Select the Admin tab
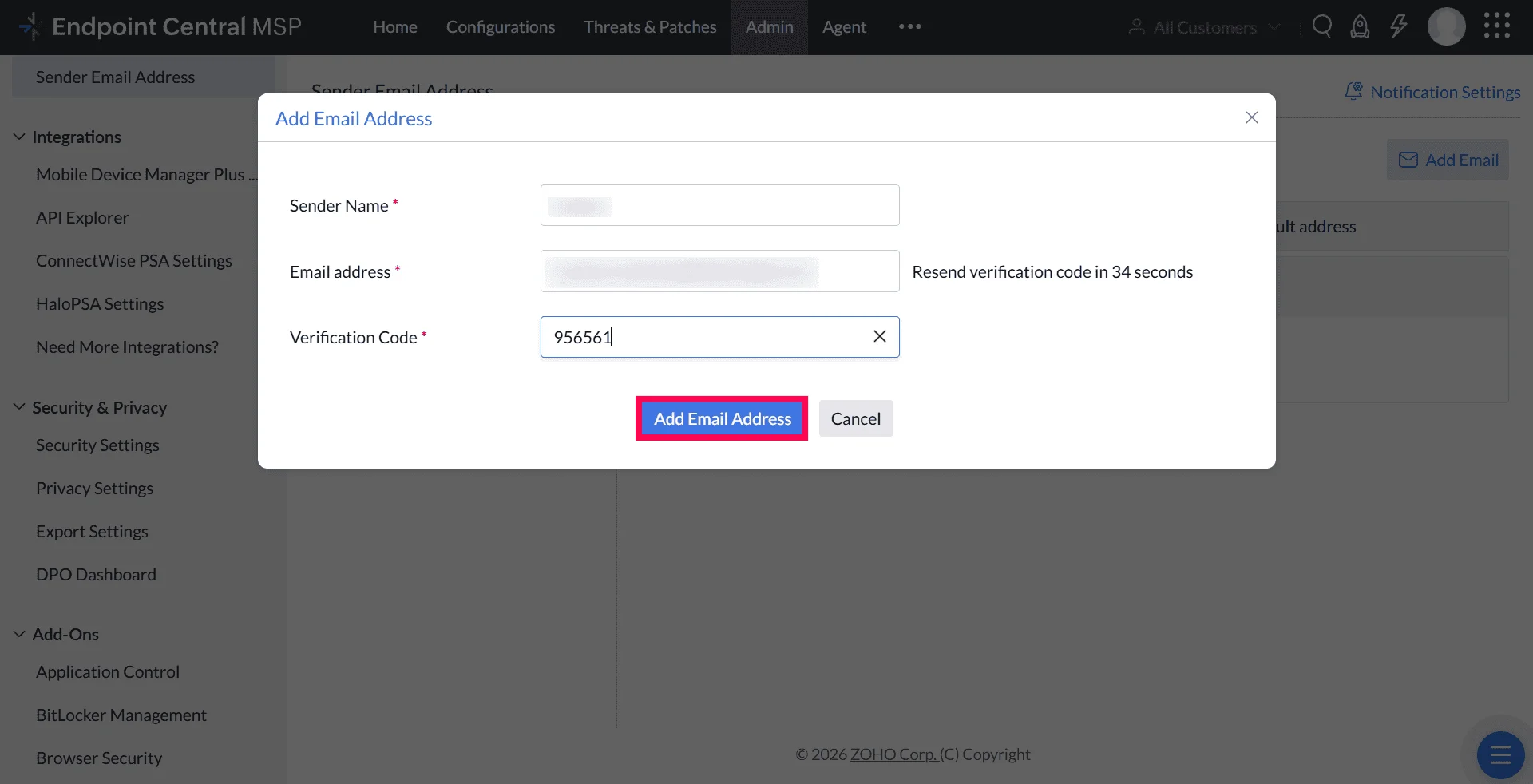 coord(770,27)
